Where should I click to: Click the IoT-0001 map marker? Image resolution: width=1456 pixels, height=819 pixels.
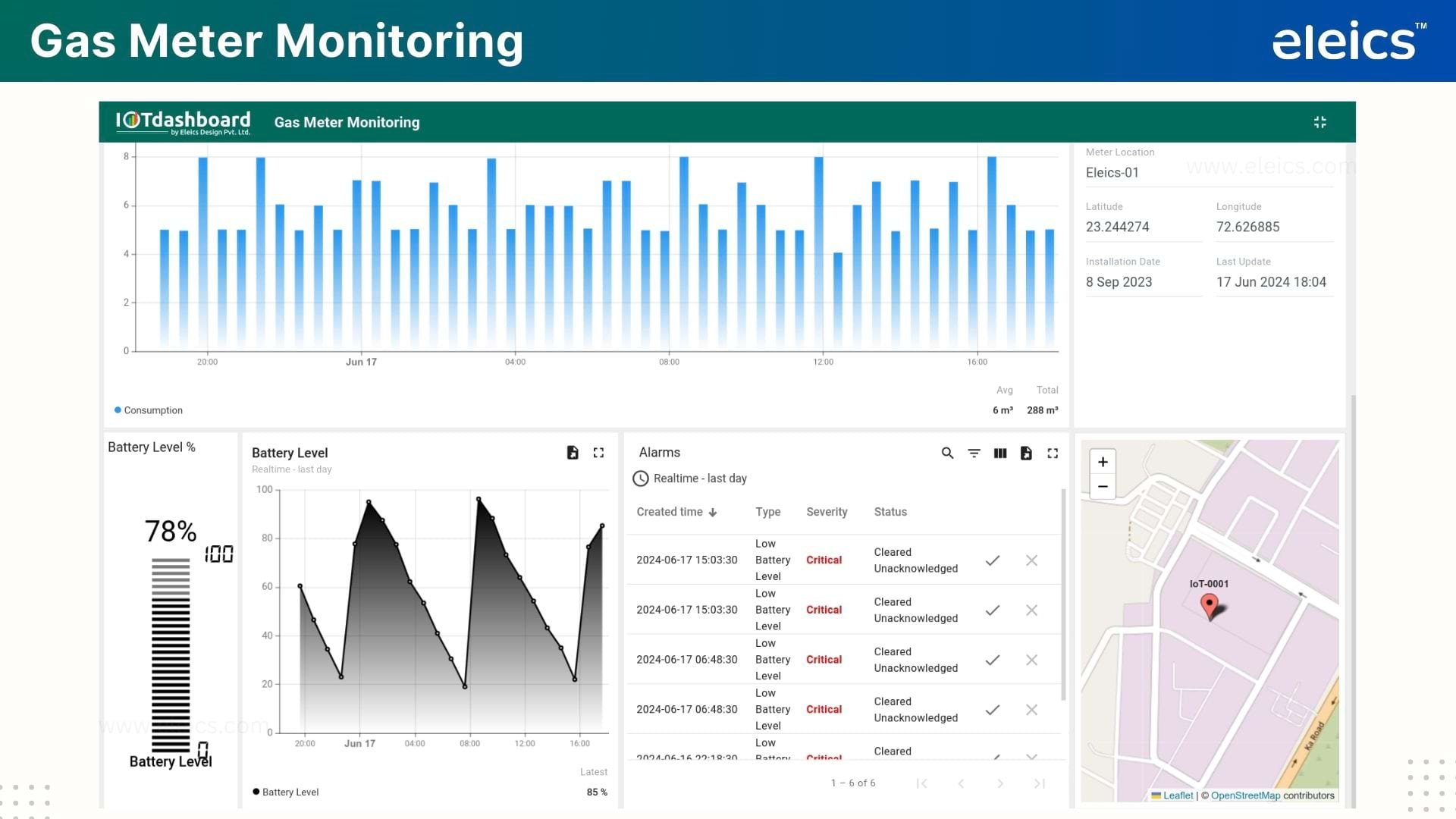click(1210, 606)
